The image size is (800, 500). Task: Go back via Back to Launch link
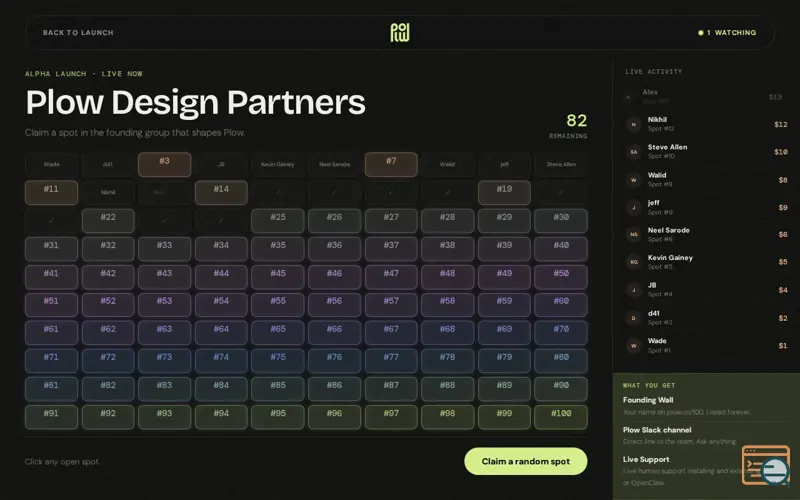click(x=78, y=33)
